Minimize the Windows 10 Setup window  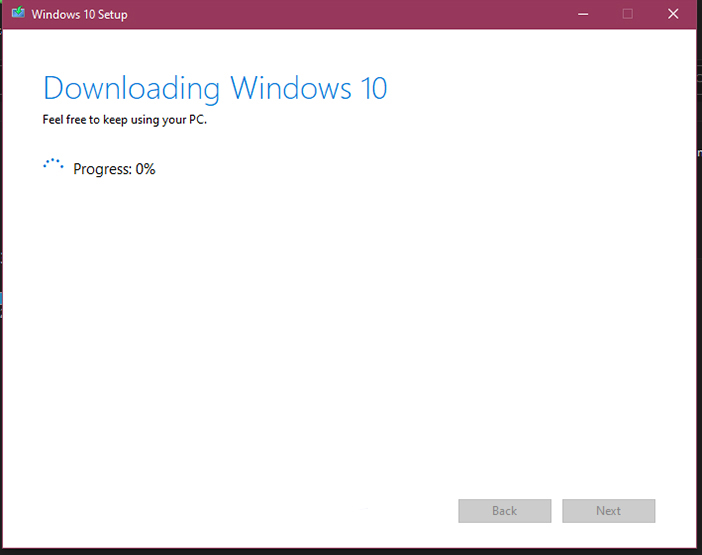pos(582,14)
